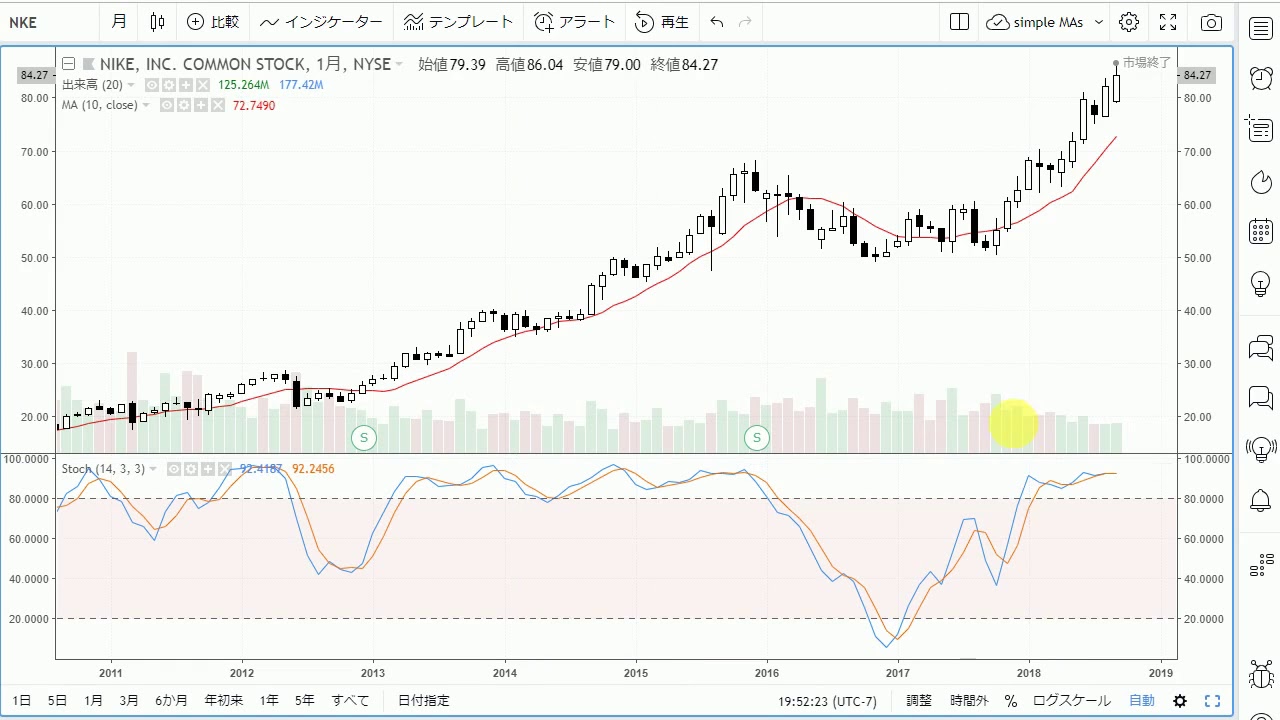Expand the simple MAs layout dropdown
Screen dimensions: 1280x720
[x=1099, y=22]
